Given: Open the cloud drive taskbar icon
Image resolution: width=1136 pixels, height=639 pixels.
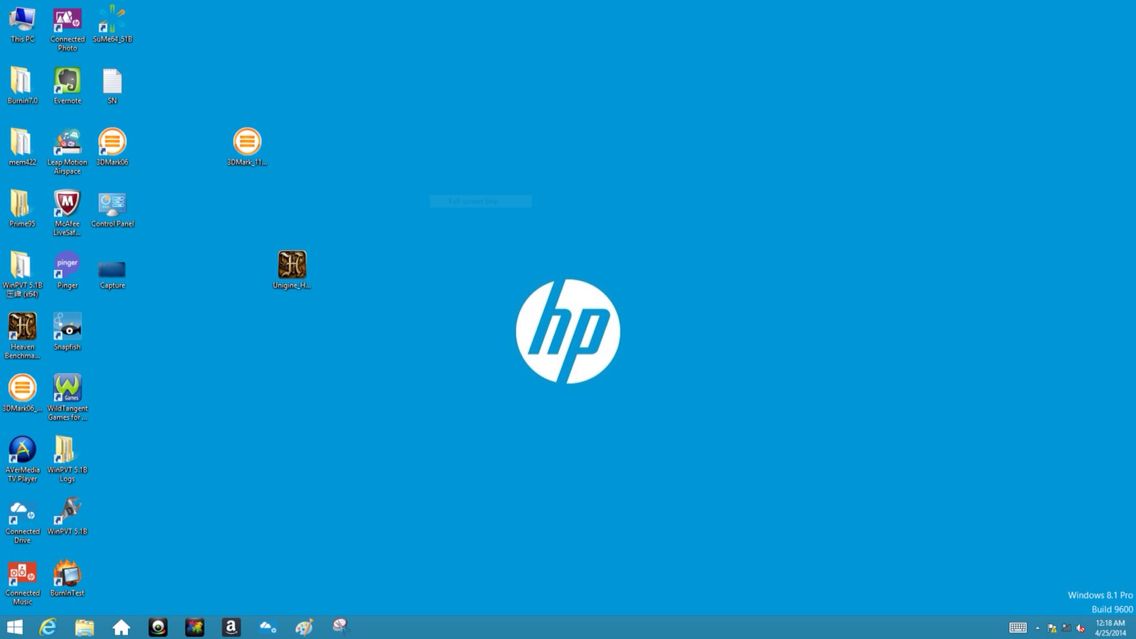Looking at the screenshot, I should (x=267, y=627).
